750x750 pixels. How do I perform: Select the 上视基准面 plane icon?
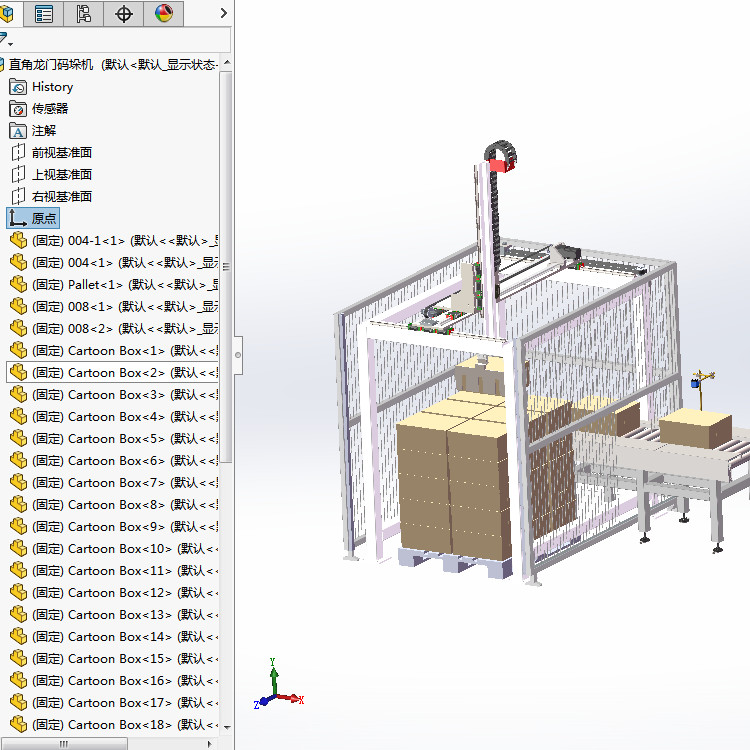(x=18, y=175)
